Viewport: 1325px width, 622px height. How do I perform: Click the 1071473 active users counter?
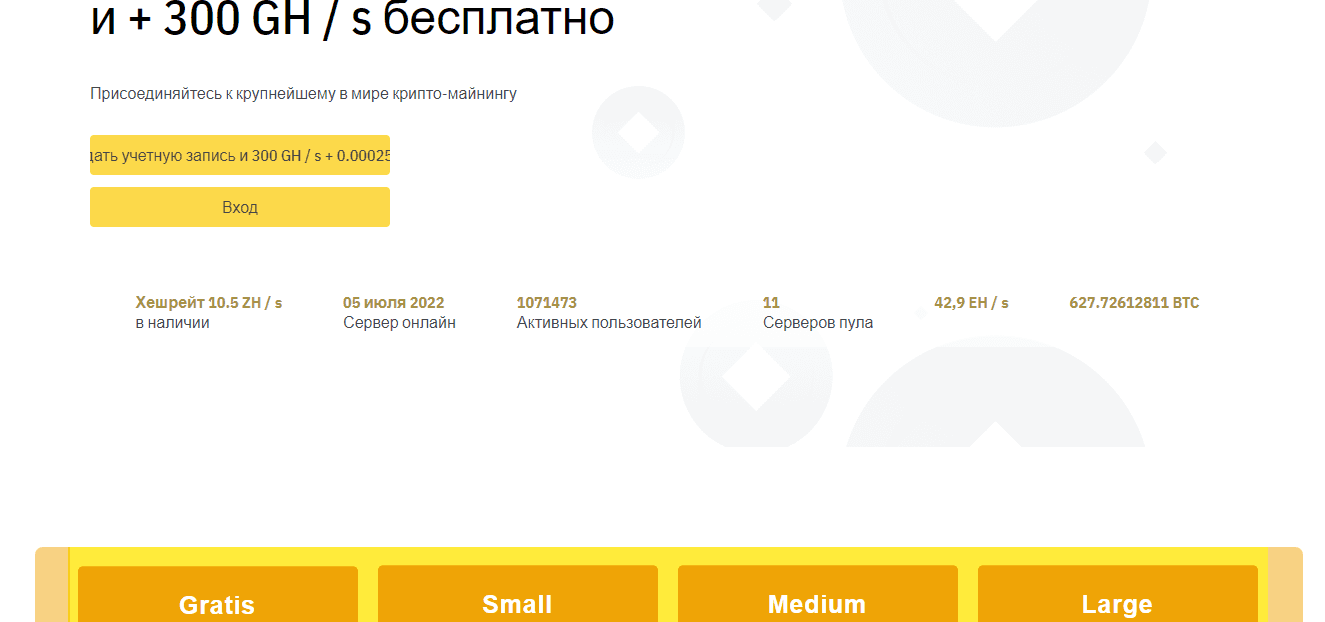point(609,310)
